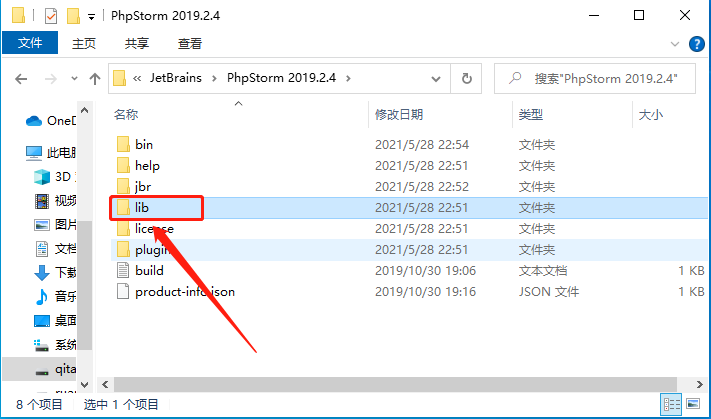Click the Back navigation arrow
Viewport: 711px width, 419px height.
point(21,79)
